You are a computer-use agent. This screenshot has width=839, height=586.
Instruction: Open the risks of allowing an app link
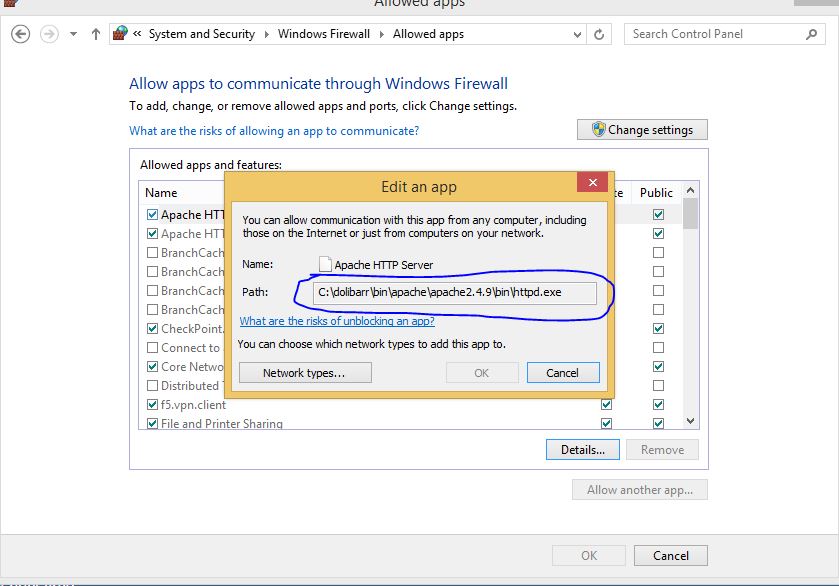(x=274, y=131)
